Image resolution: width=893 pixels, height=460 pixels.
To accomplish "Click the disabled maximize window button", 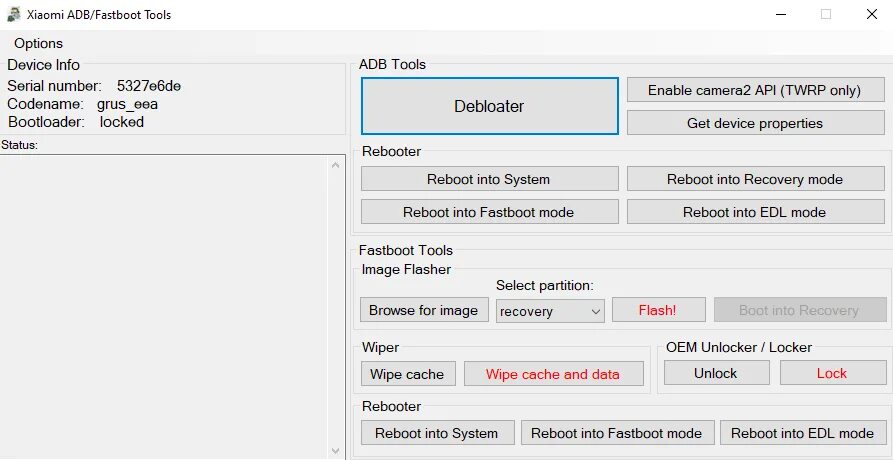I will click(826, 14).
